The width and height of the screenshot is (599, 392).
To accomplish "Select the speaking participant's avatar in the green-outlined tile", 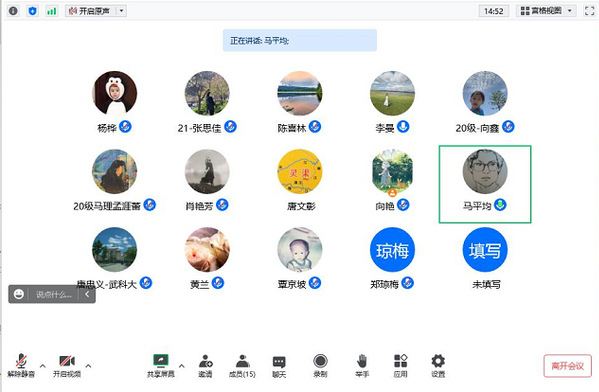I will point(485,172).
